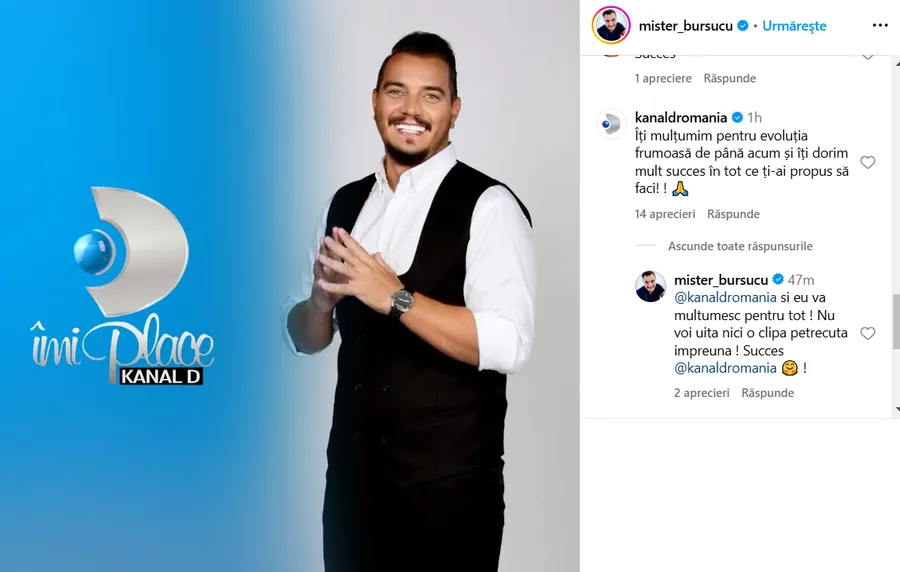Click the scrollbar down arrow
Image resolution: width=900 pixels, height=572 pixels.
coord(897,410)
